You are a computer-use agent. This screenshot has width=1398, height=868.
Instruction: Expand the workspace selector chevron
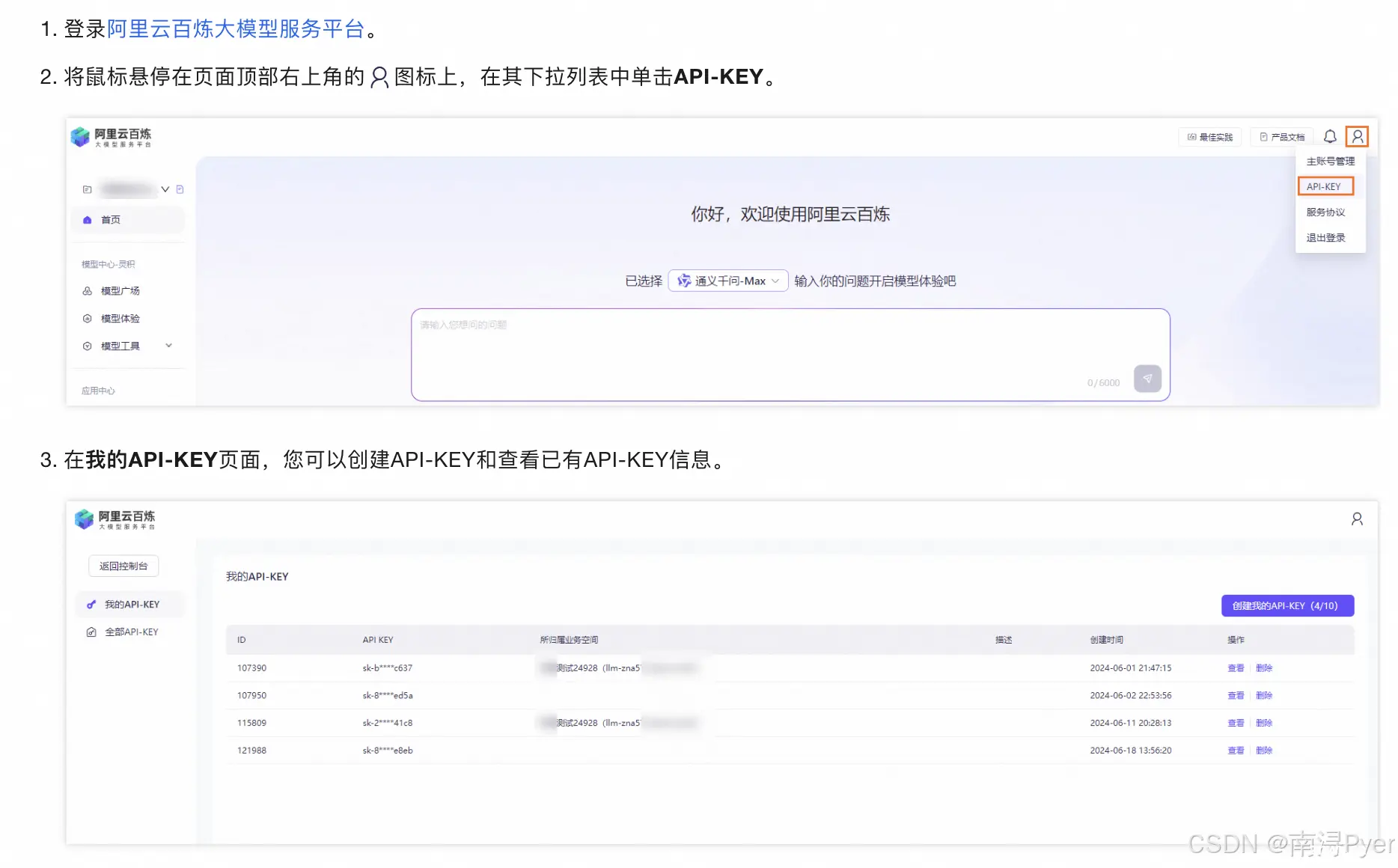(x=165, y=189)
